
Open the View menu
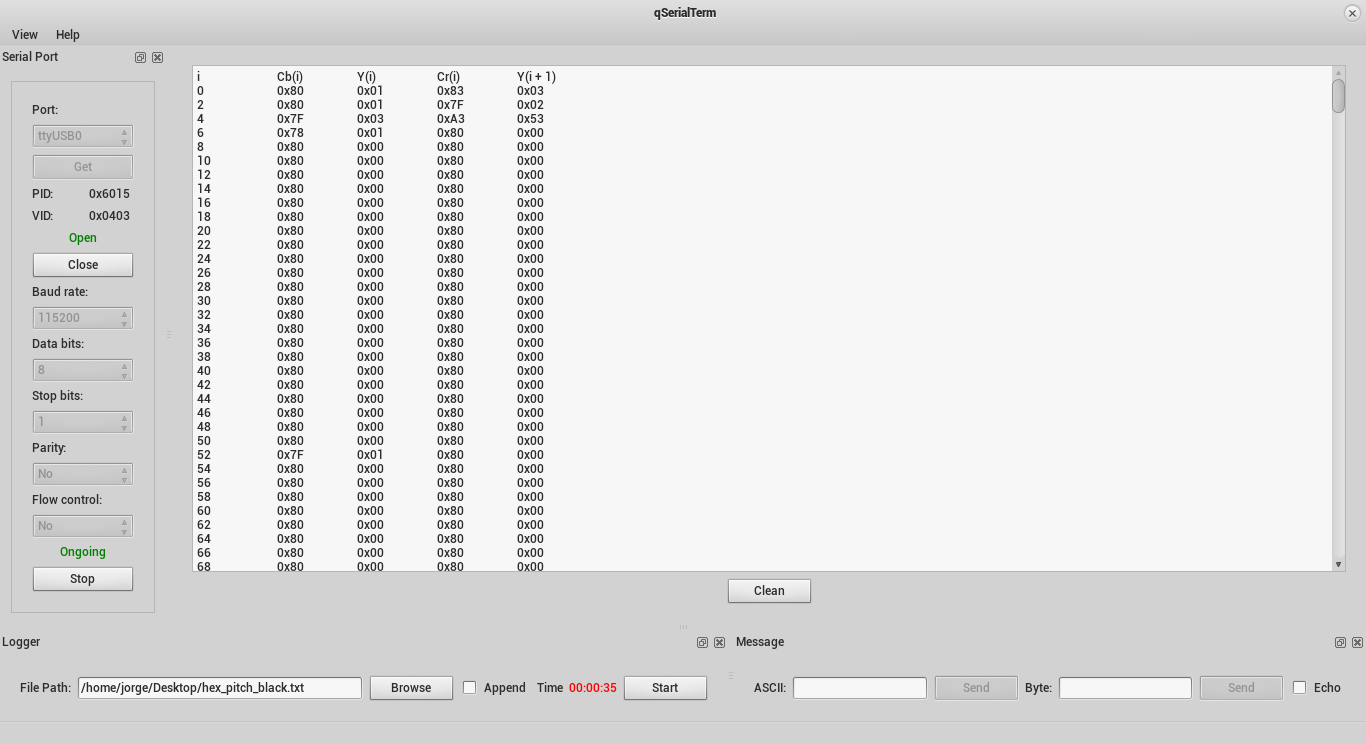(x=24, y=34)
